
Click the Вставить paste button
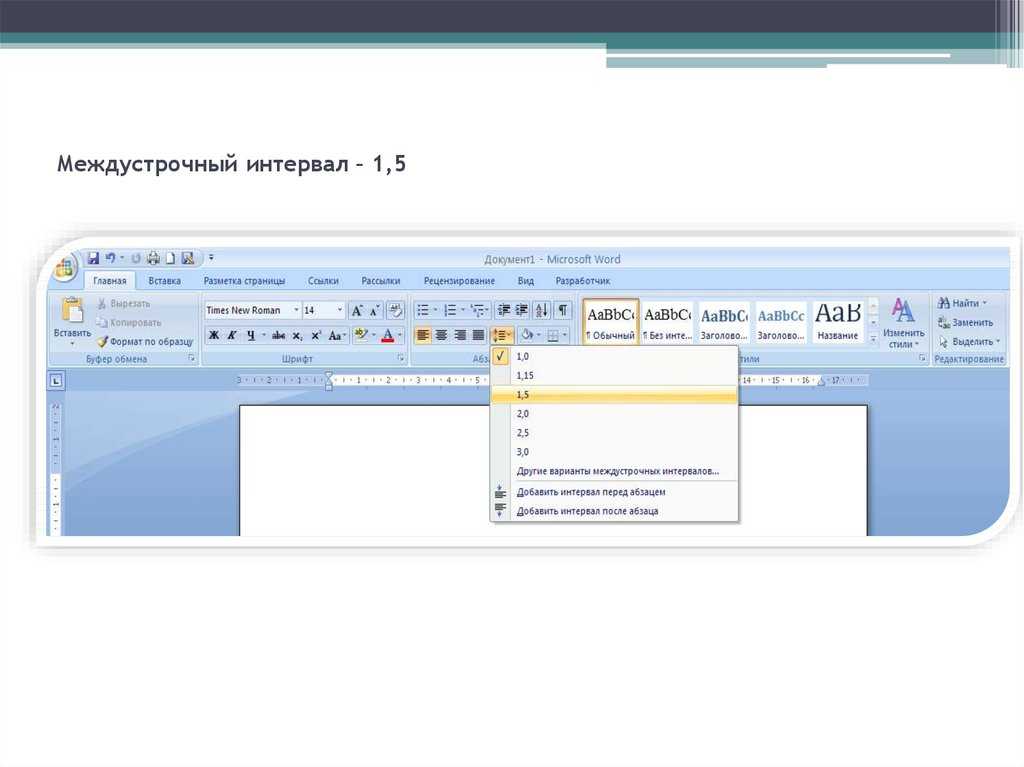click(x=72, y=321)
